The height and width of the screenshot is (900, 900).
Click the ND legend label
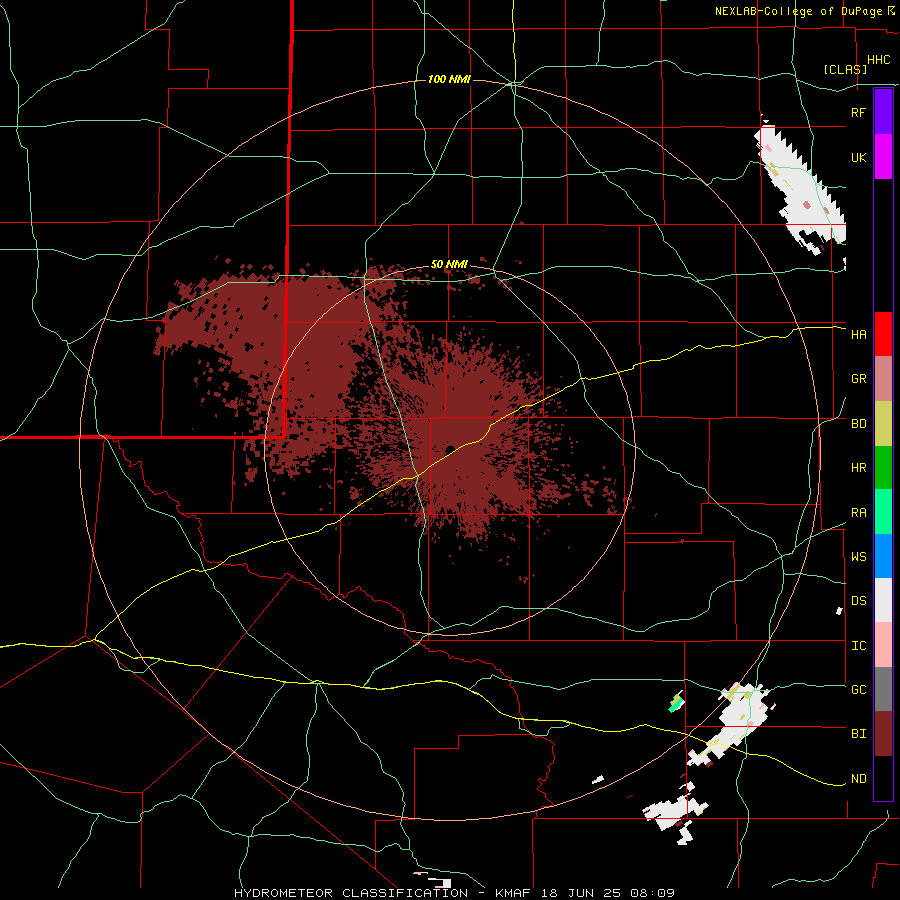(858, 779)
